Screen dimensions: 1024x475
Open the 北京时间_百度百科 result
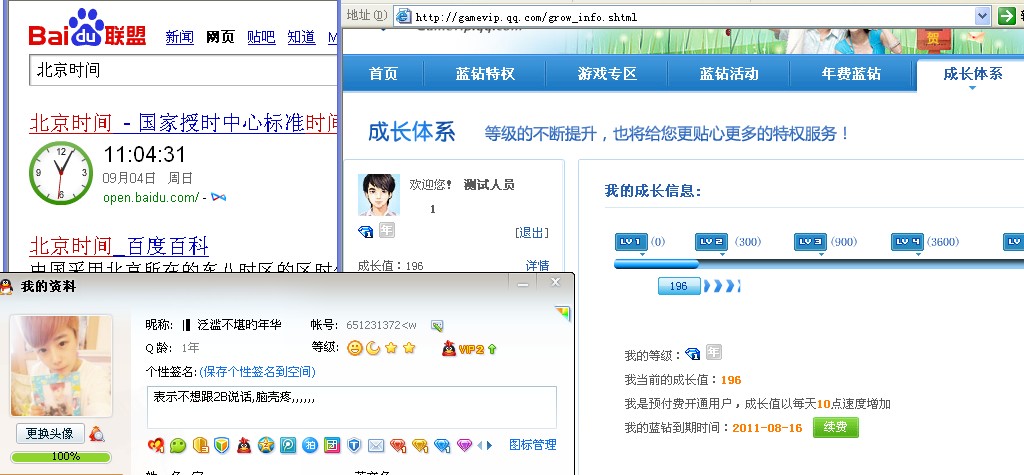[119, 246]
